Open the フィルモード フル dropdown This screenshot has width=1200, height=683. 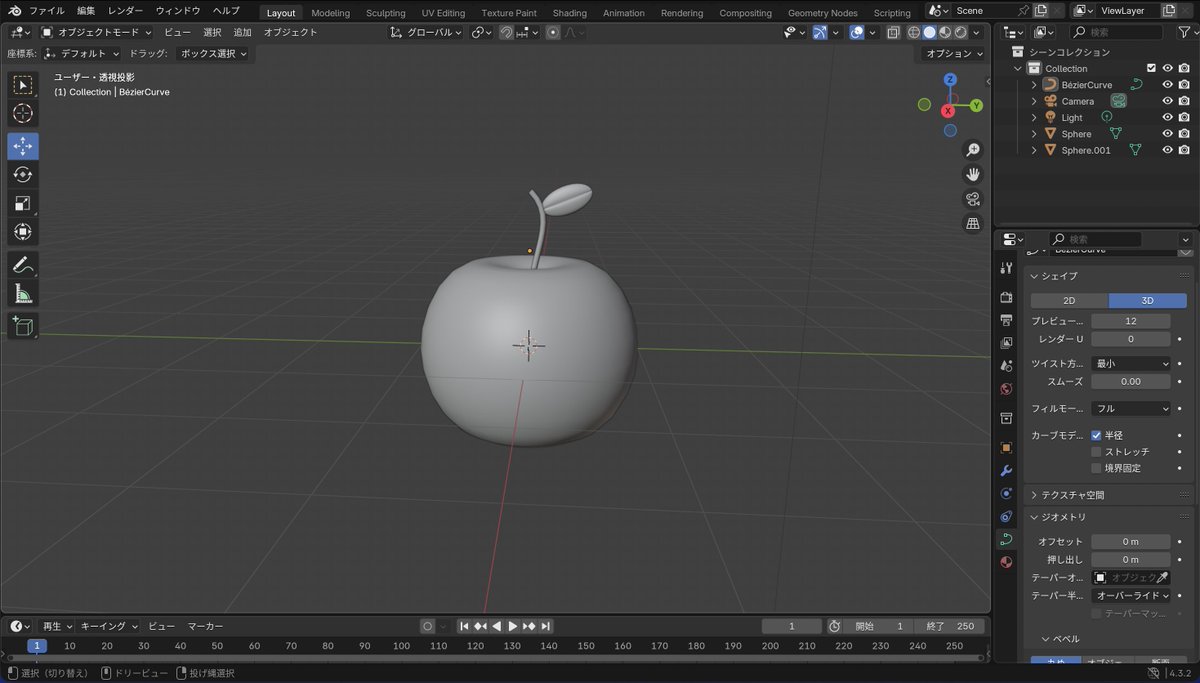(x=1130, y=409)
